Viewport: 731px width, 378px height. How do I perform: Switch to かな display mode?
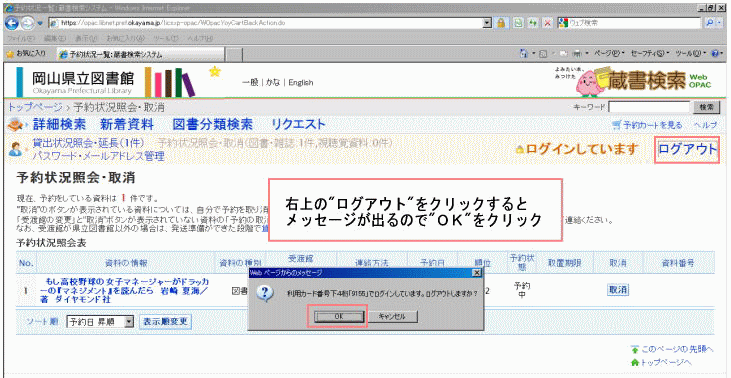273,82
